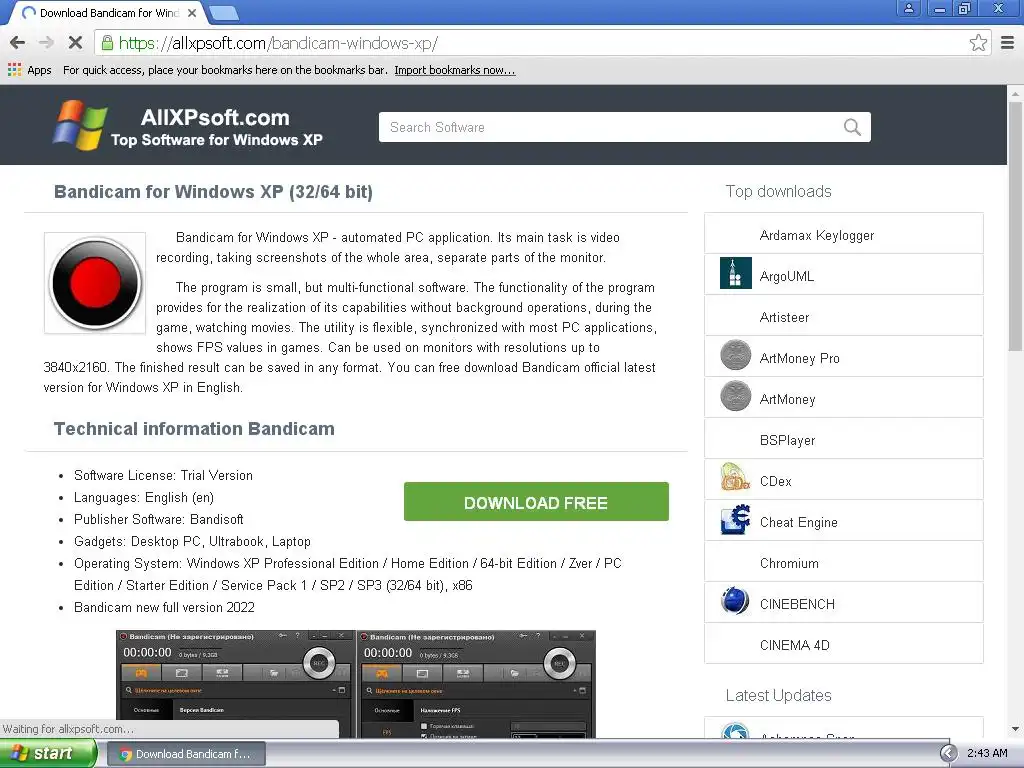
Task: Click the Windows flag site logo
Action: pyautogui.click(x=80, y=125)
